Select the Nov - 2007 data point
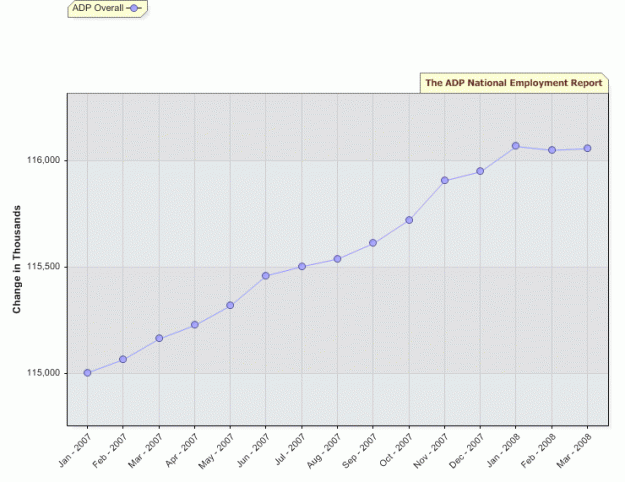 point(445,180)
